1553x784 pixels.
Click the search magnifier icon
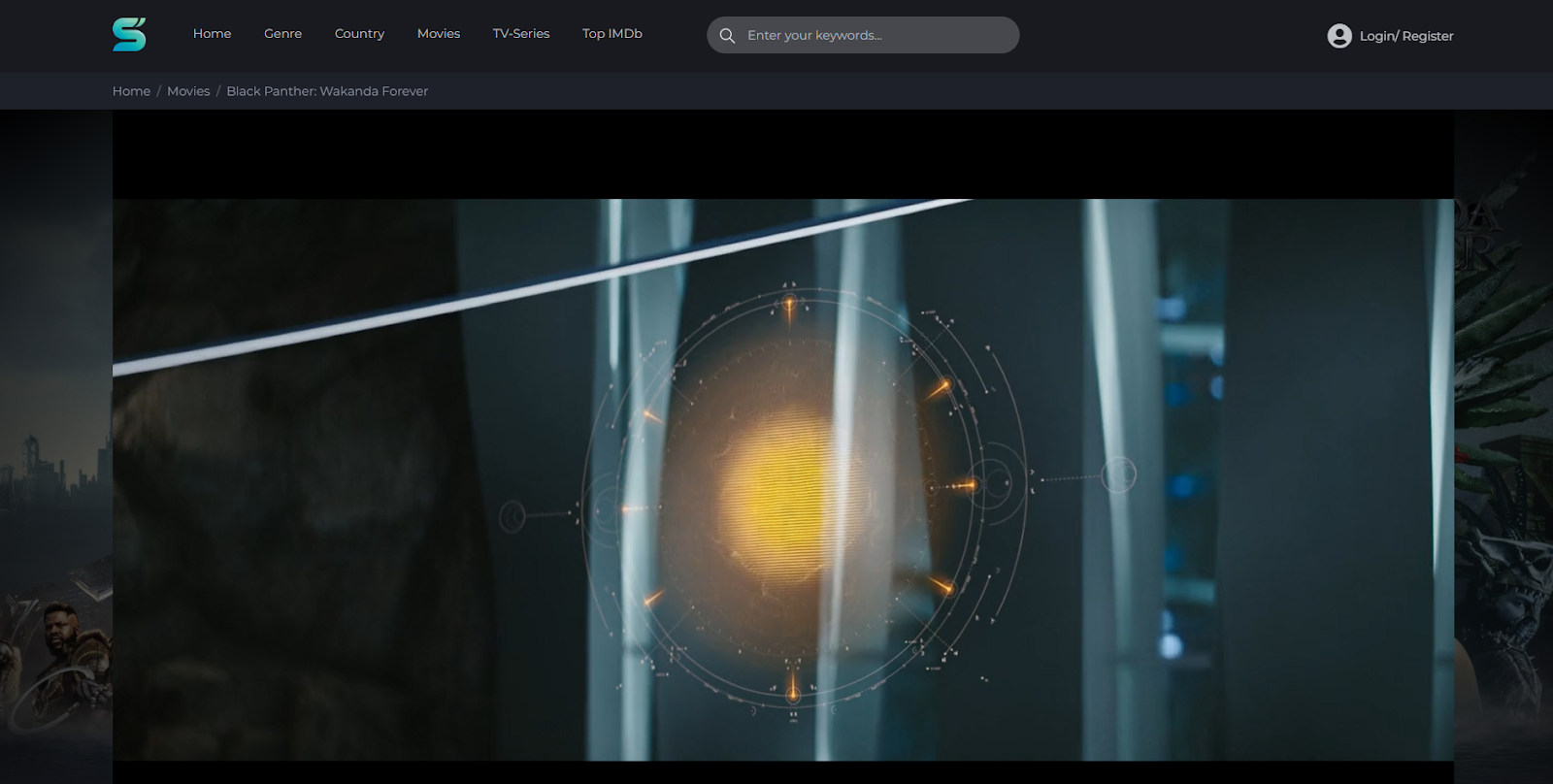pos(727,36)
